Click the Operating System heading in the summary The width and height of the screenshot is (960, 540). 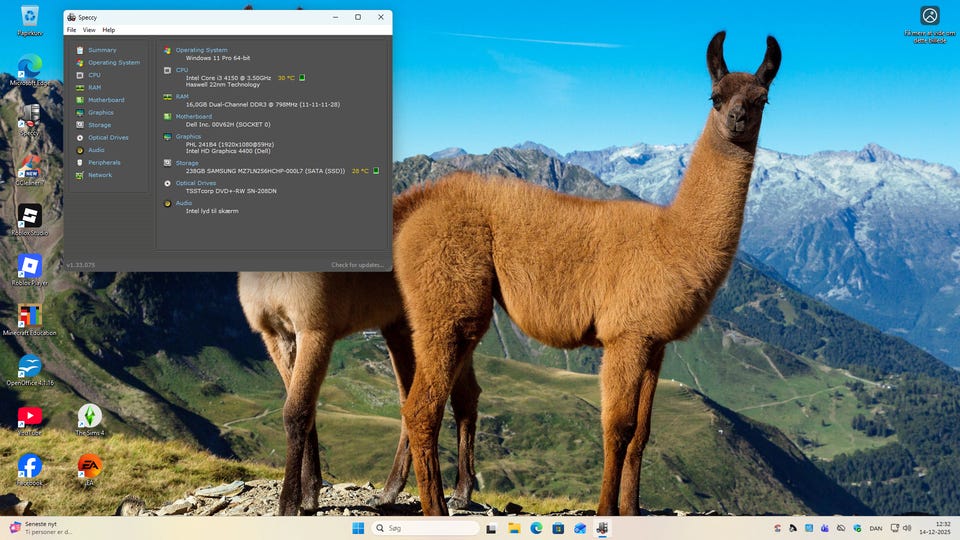(x=201, y=50)
